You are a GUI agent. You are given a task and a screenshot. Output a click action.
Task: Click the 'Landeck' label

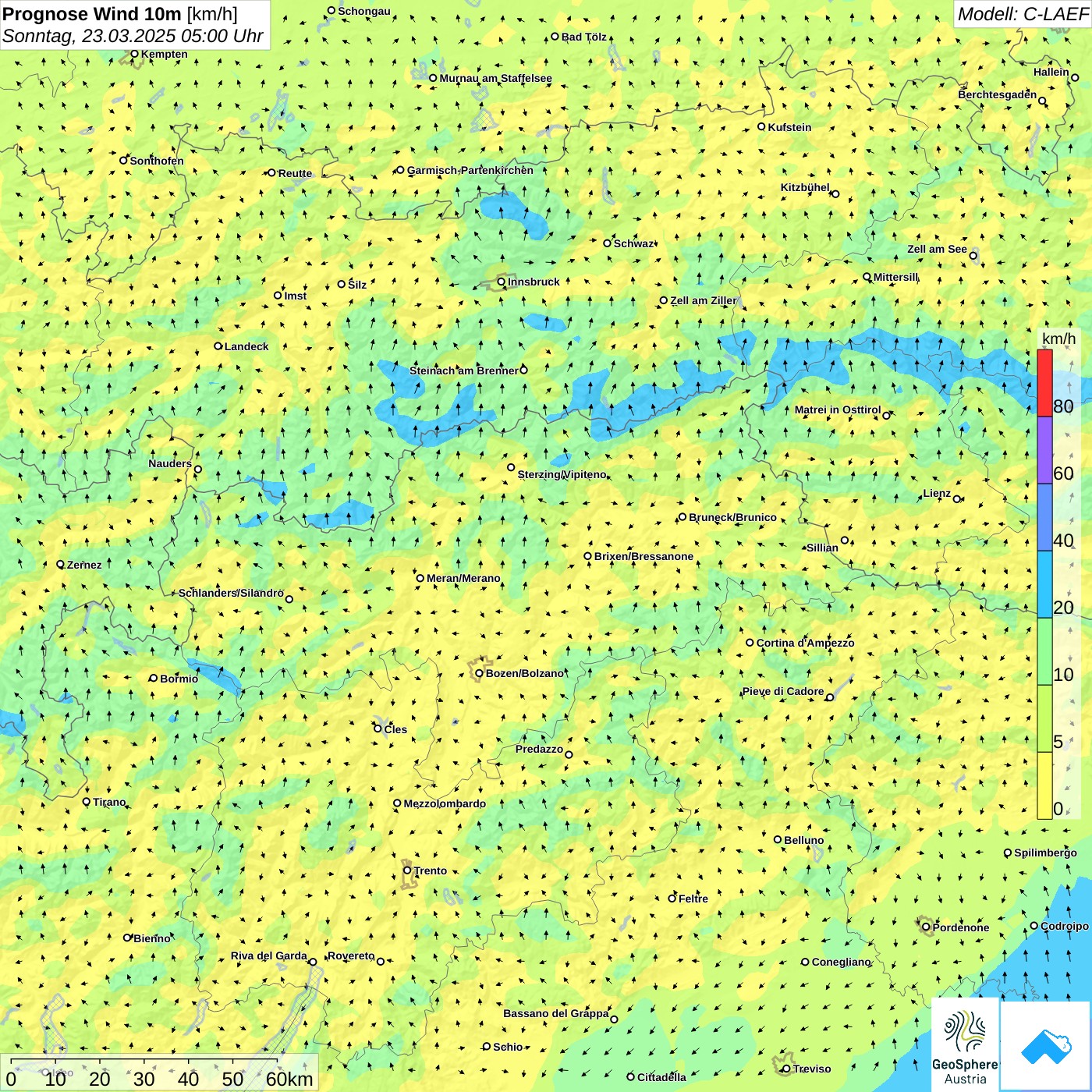click(x=246, y=346)
